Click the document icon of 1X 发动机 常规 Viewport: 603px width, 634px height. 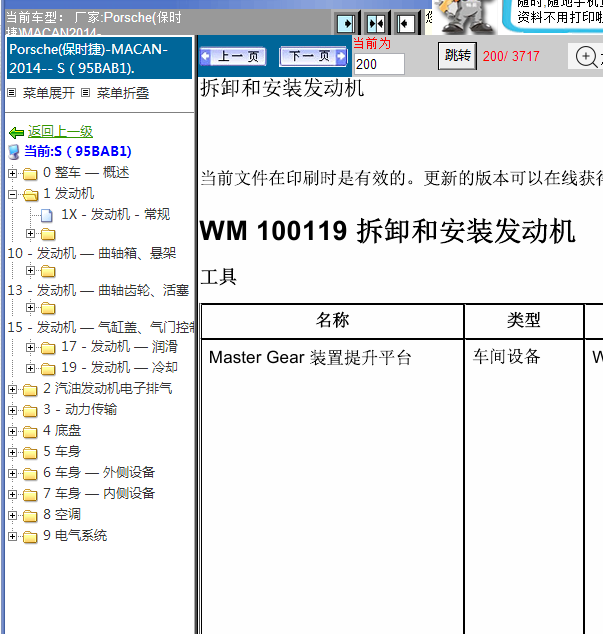[47, 215]
